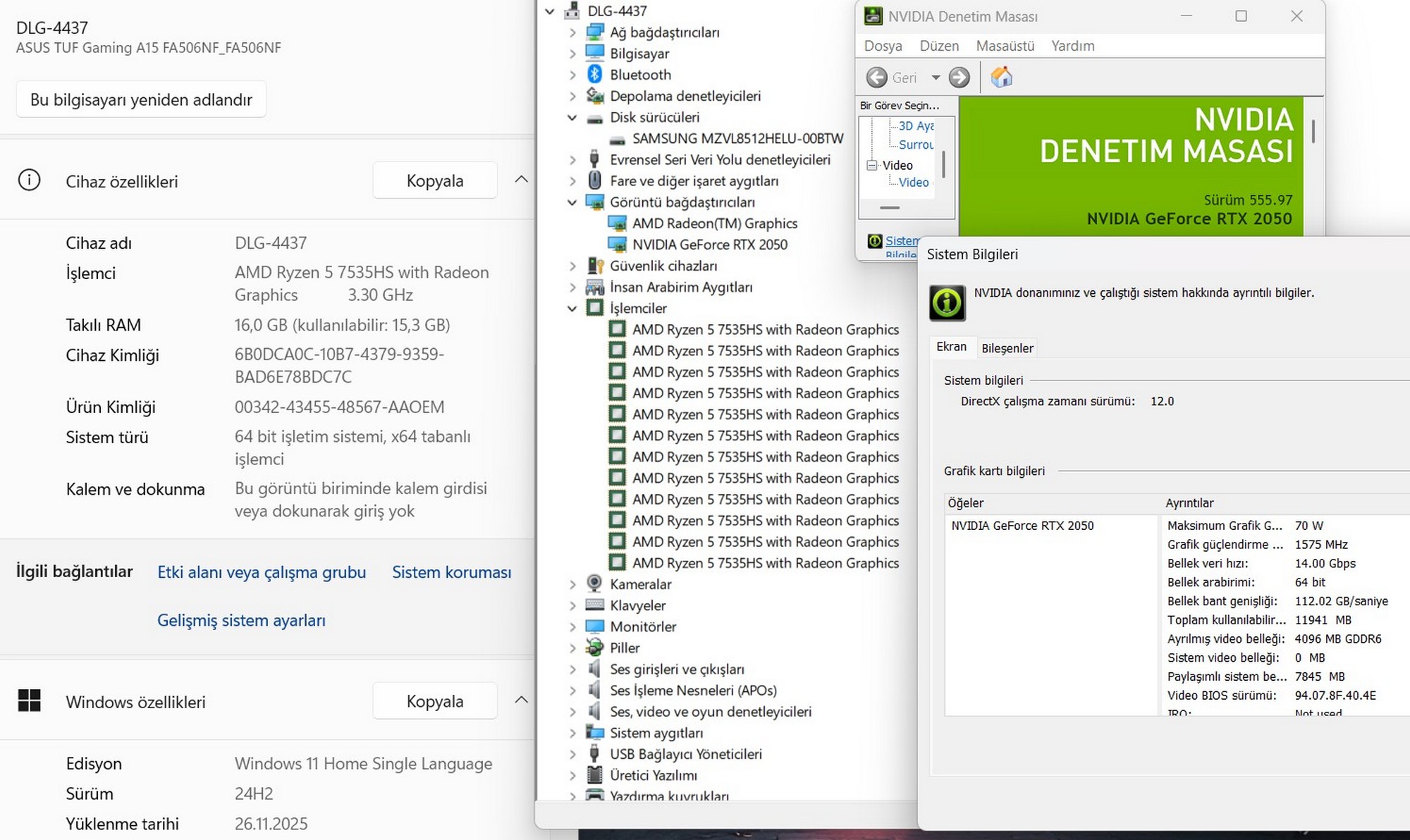Click the NVIDIA Control Panel home icon
This screenshot has height=840, width=1410.
(1001, 77)
